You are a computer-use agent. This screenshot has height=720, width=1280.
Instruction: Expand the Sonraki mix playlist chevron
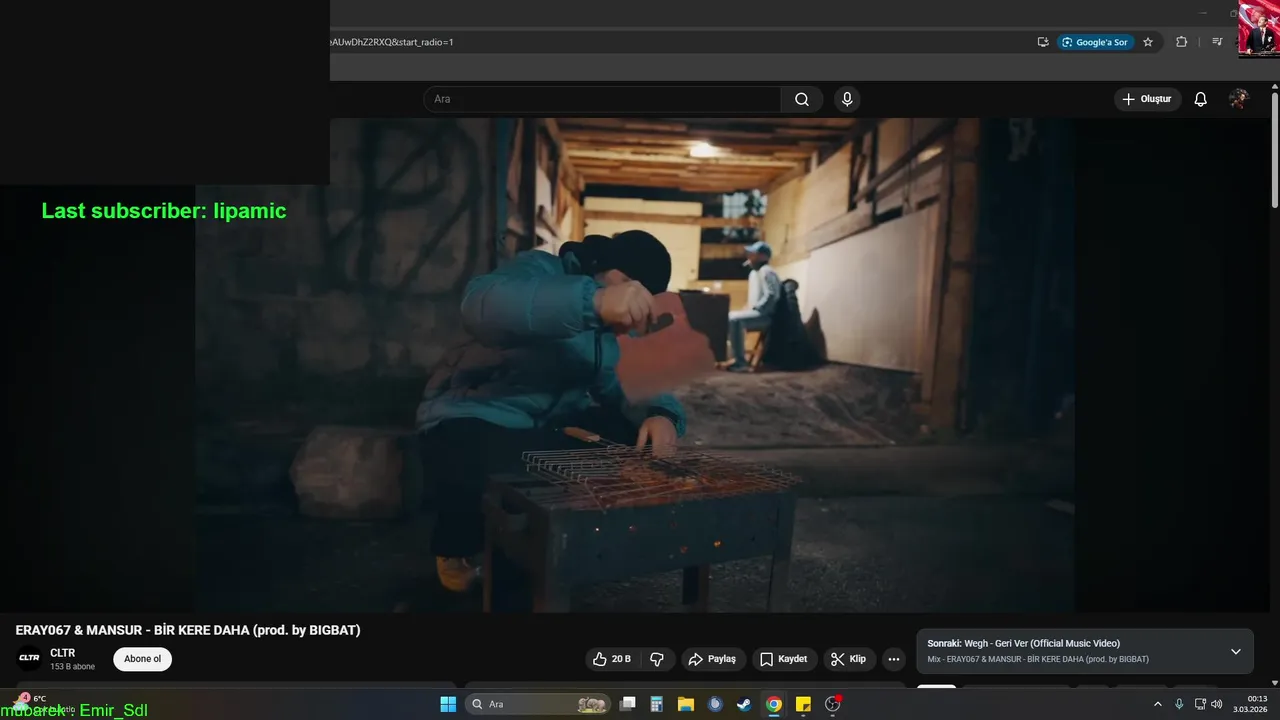pos(1236,651)
